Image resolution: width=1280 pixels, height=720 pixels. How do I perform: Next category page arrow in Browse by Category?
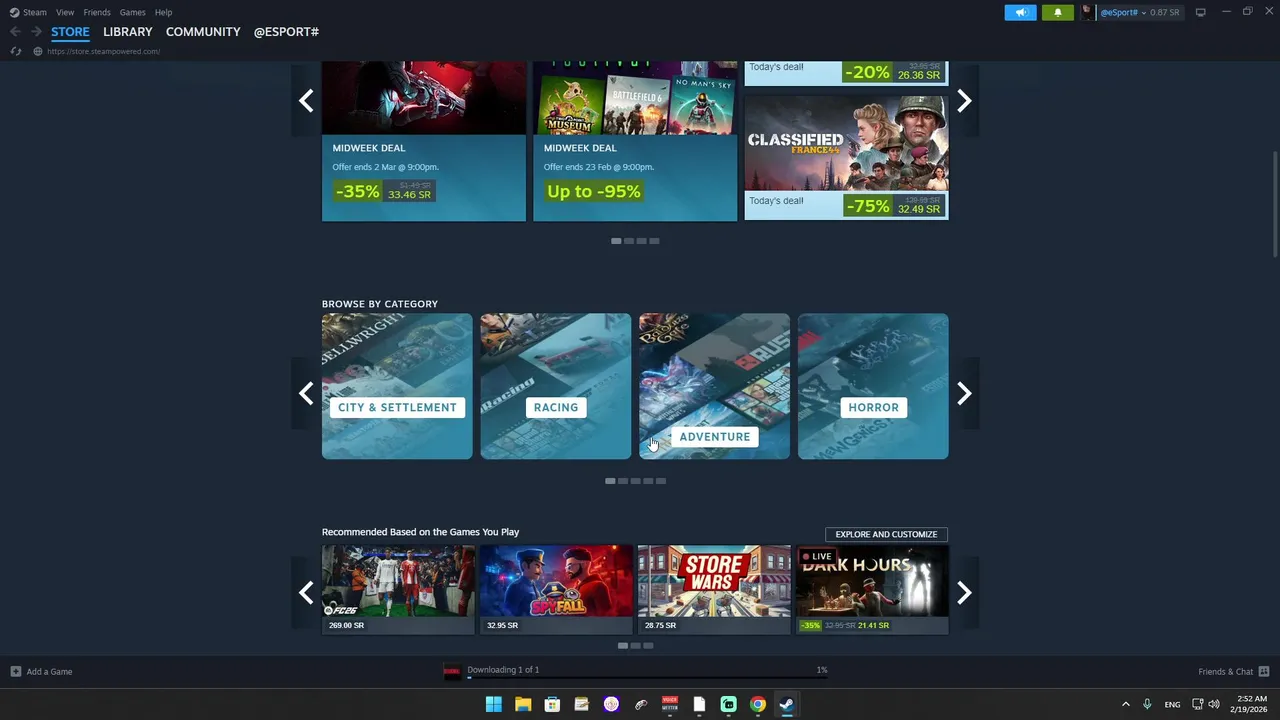(x=964, y=393)
